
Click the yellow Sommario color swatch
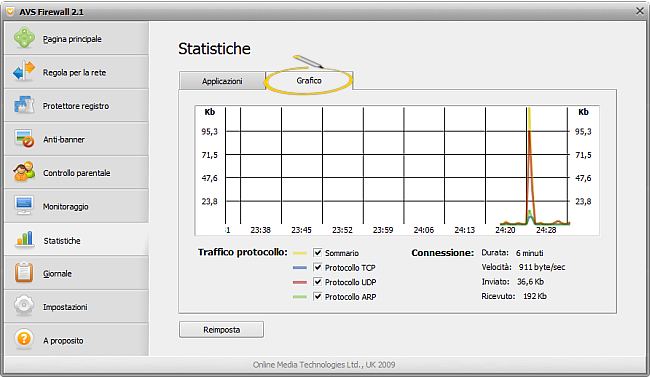click(300, 253)
